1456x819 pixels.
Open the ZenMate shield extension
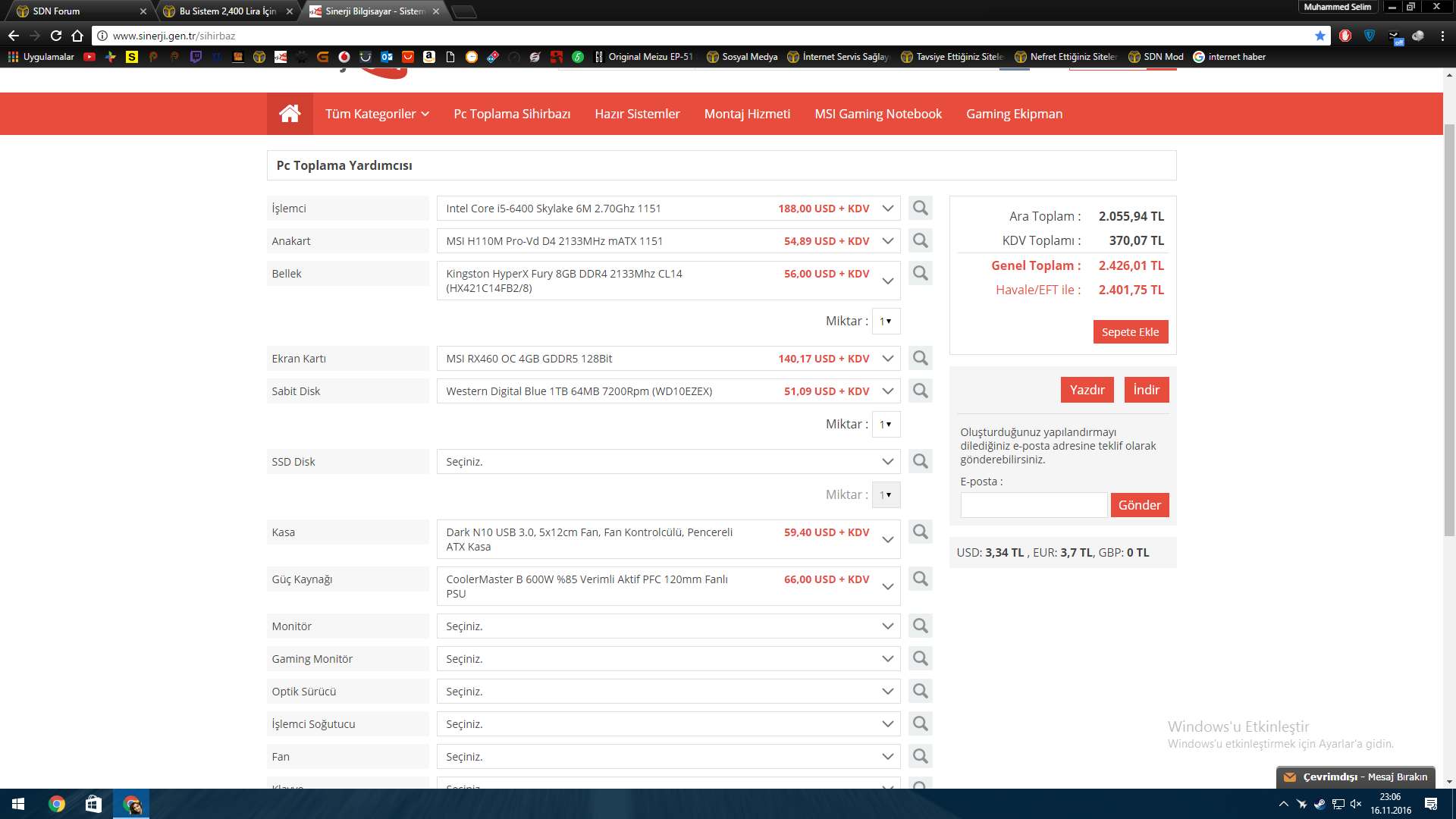[1370, 36]
